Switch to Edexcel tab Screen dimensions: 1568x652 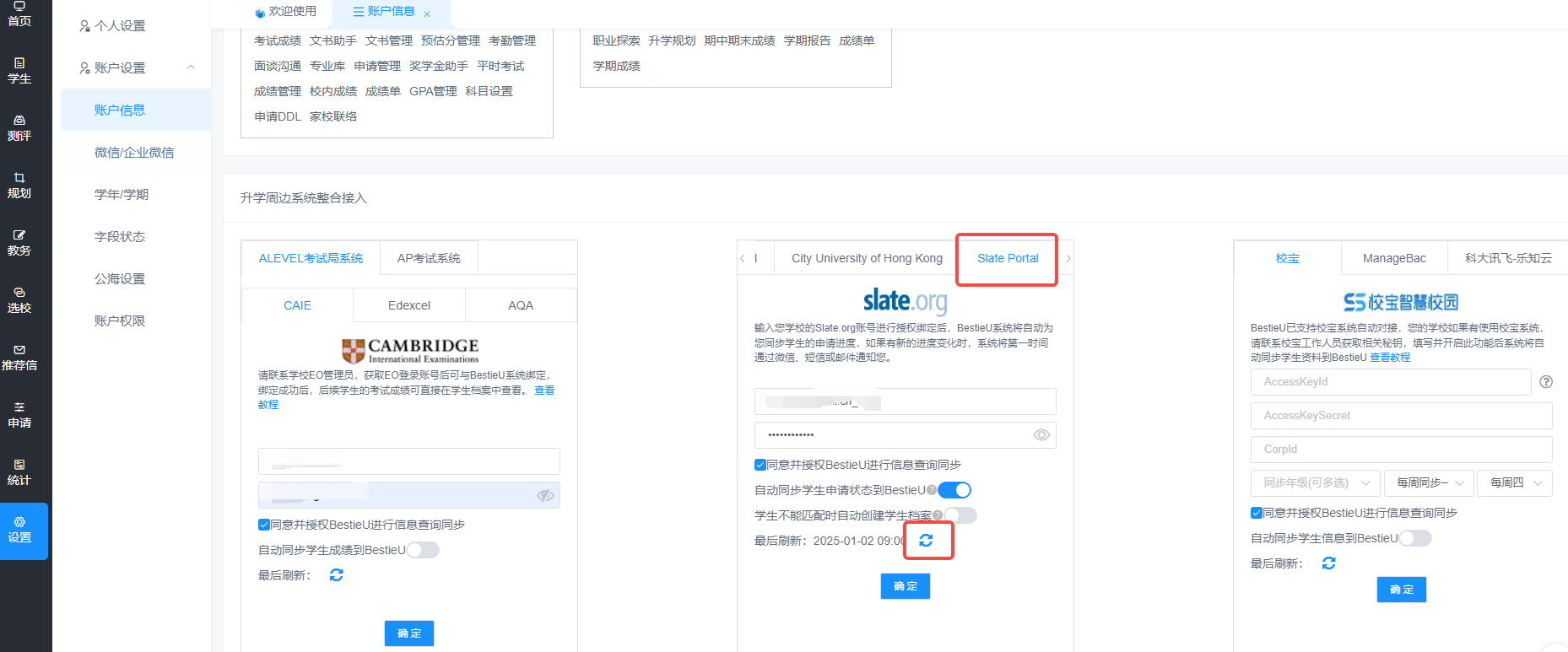409,305
